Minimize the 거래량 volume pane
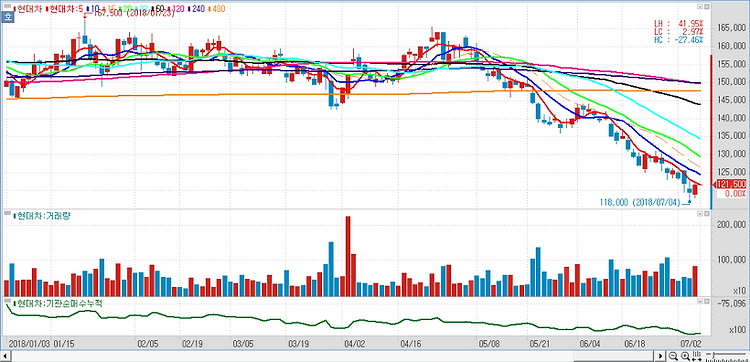The height and width of the screenshot is (362, 750). coord(700,213)
